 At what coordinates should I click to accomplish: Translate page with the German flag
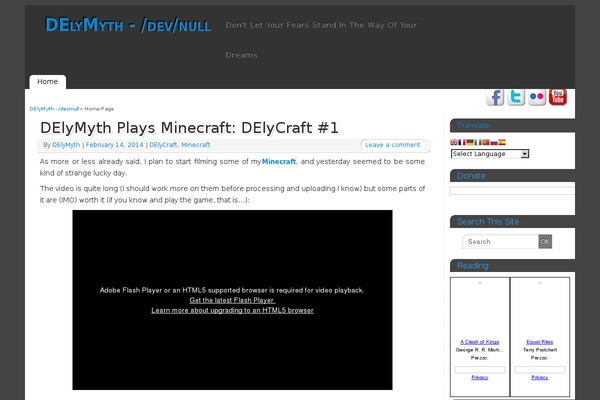(470, 142)
